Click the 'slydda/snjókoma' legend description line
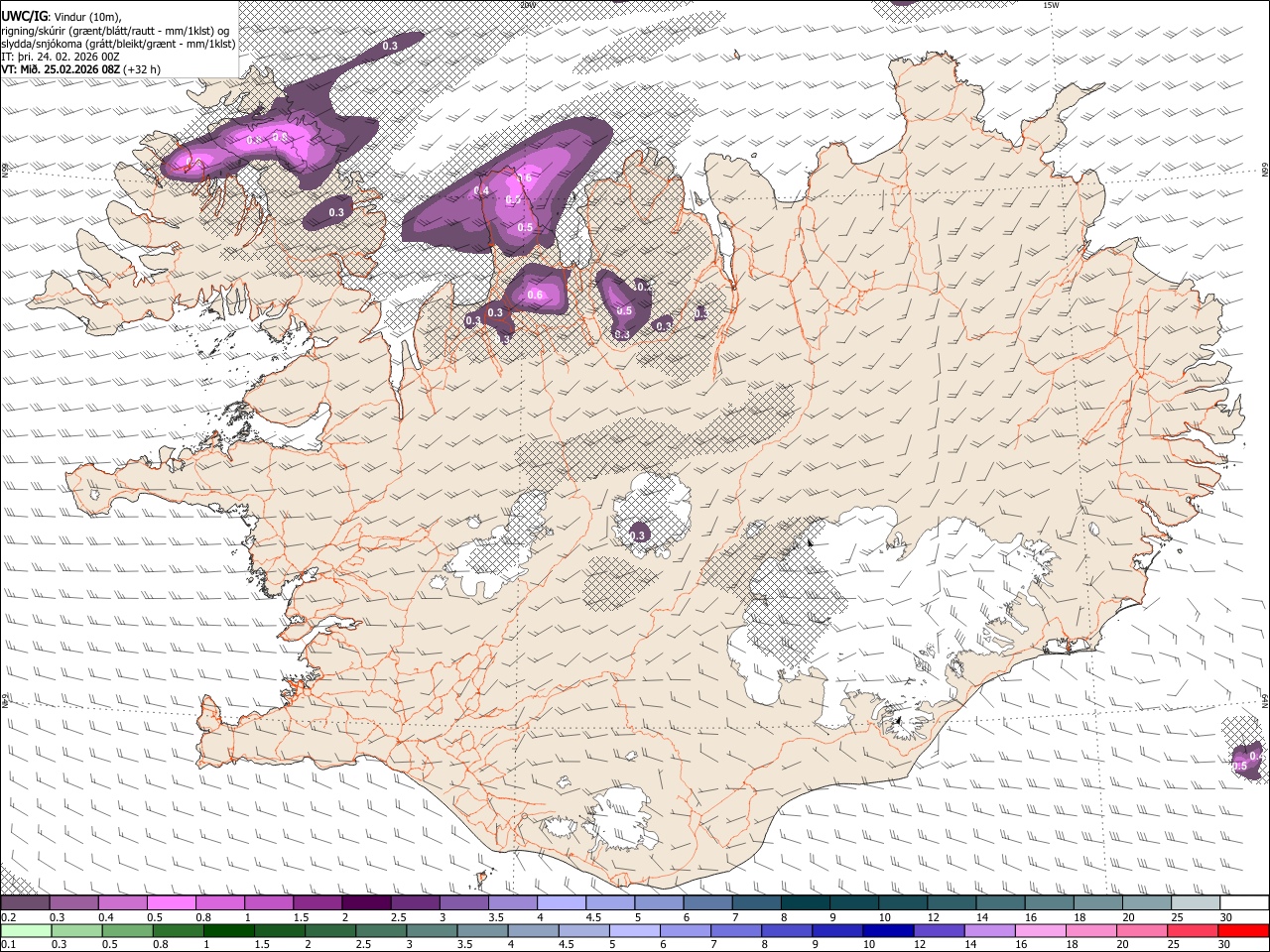This screenshot has width=1270, height=952. tap(119, 43)
